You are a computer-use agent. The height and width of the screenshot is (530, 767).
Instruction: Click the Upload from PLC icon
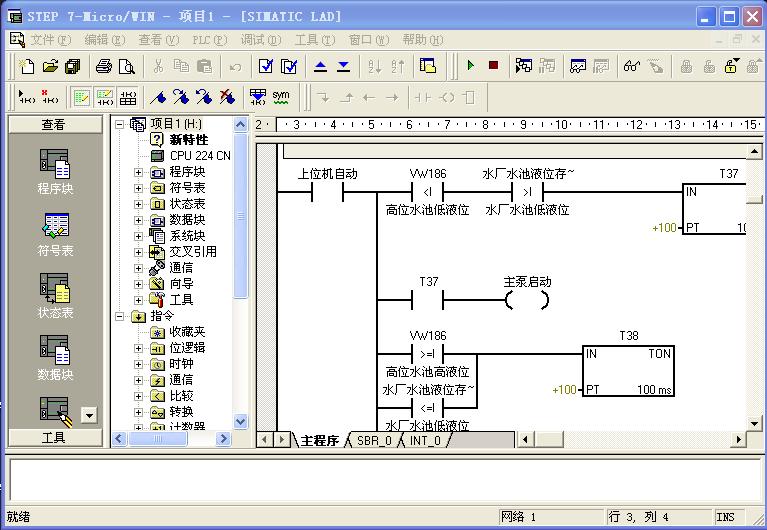(x=320, y=66)
